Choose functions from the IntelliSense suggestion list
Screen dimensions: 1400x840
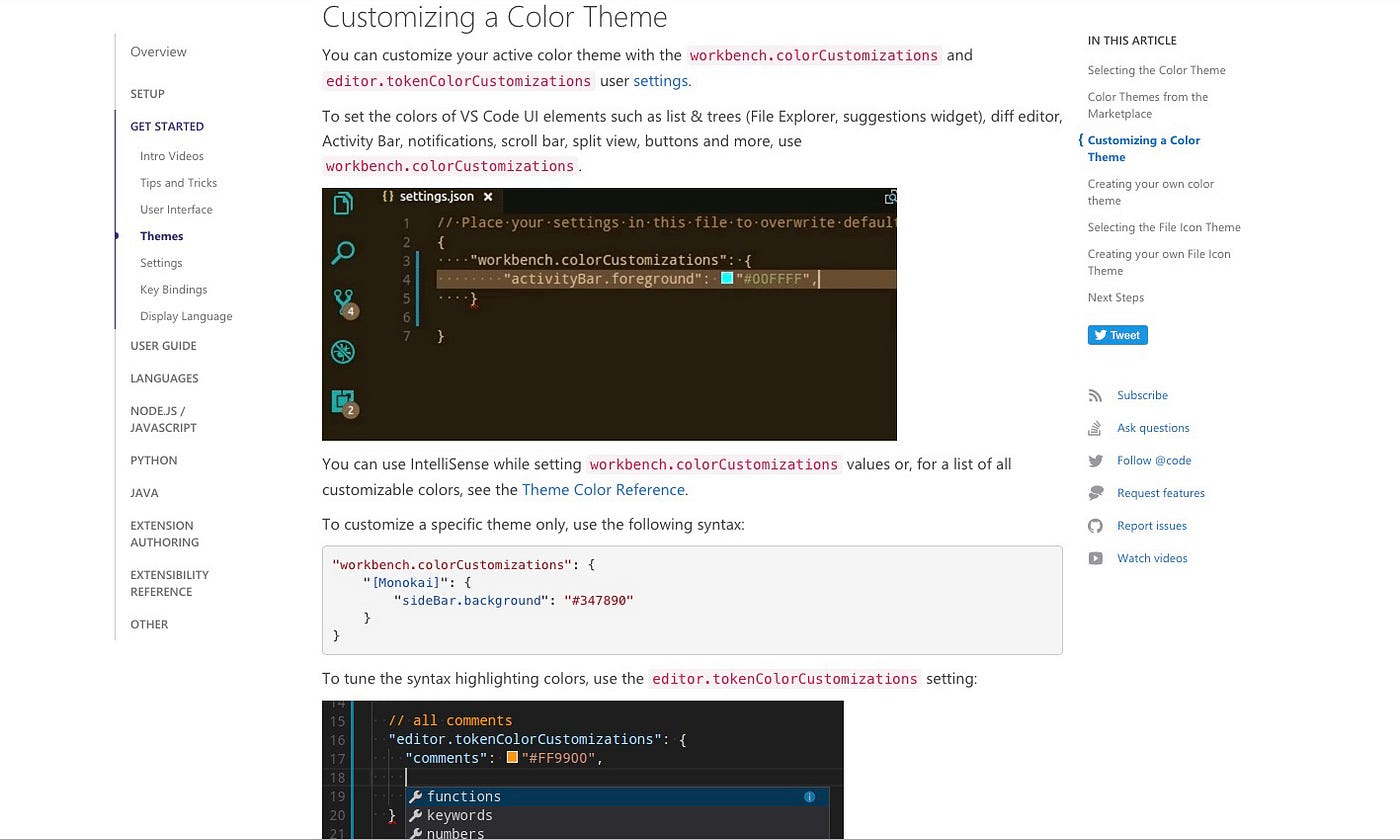463,796
